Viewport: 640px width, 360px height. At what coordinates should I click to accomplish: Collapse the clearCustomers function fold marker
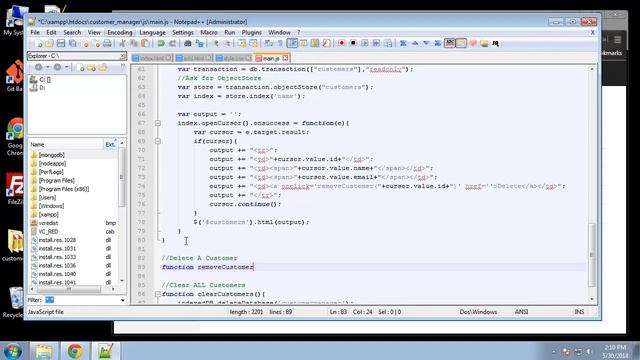tap(158, 294)
